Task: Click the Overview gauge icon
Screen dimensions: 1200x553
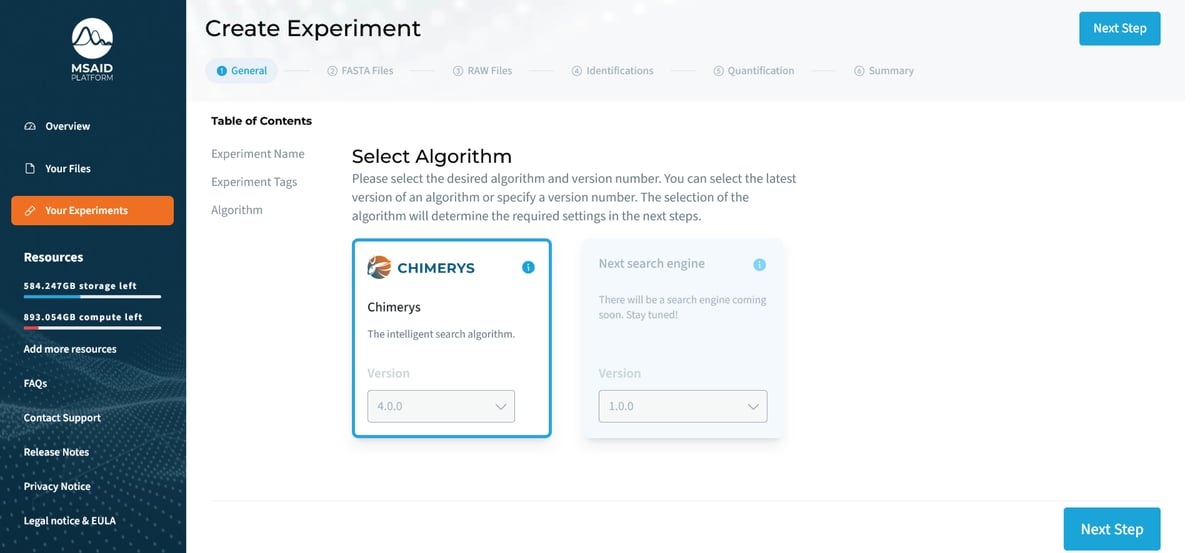Action: (30, 126)
